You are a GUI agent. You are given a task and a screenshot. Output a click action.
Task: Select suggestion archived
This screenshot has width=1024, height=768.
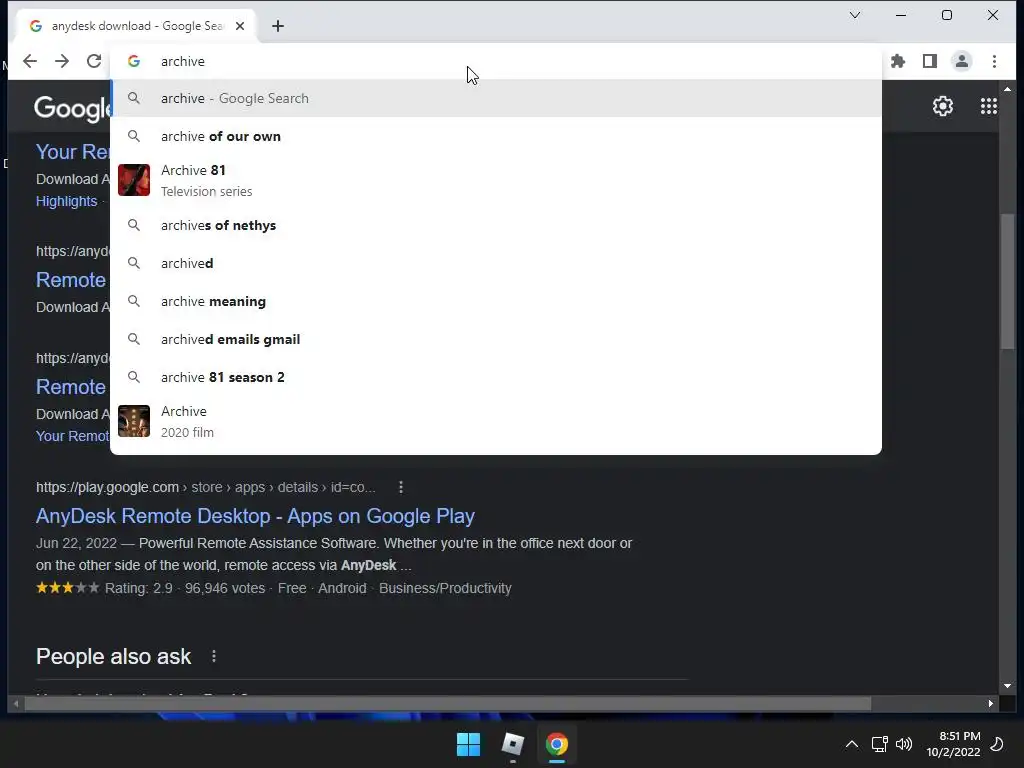tap(496, 263)
